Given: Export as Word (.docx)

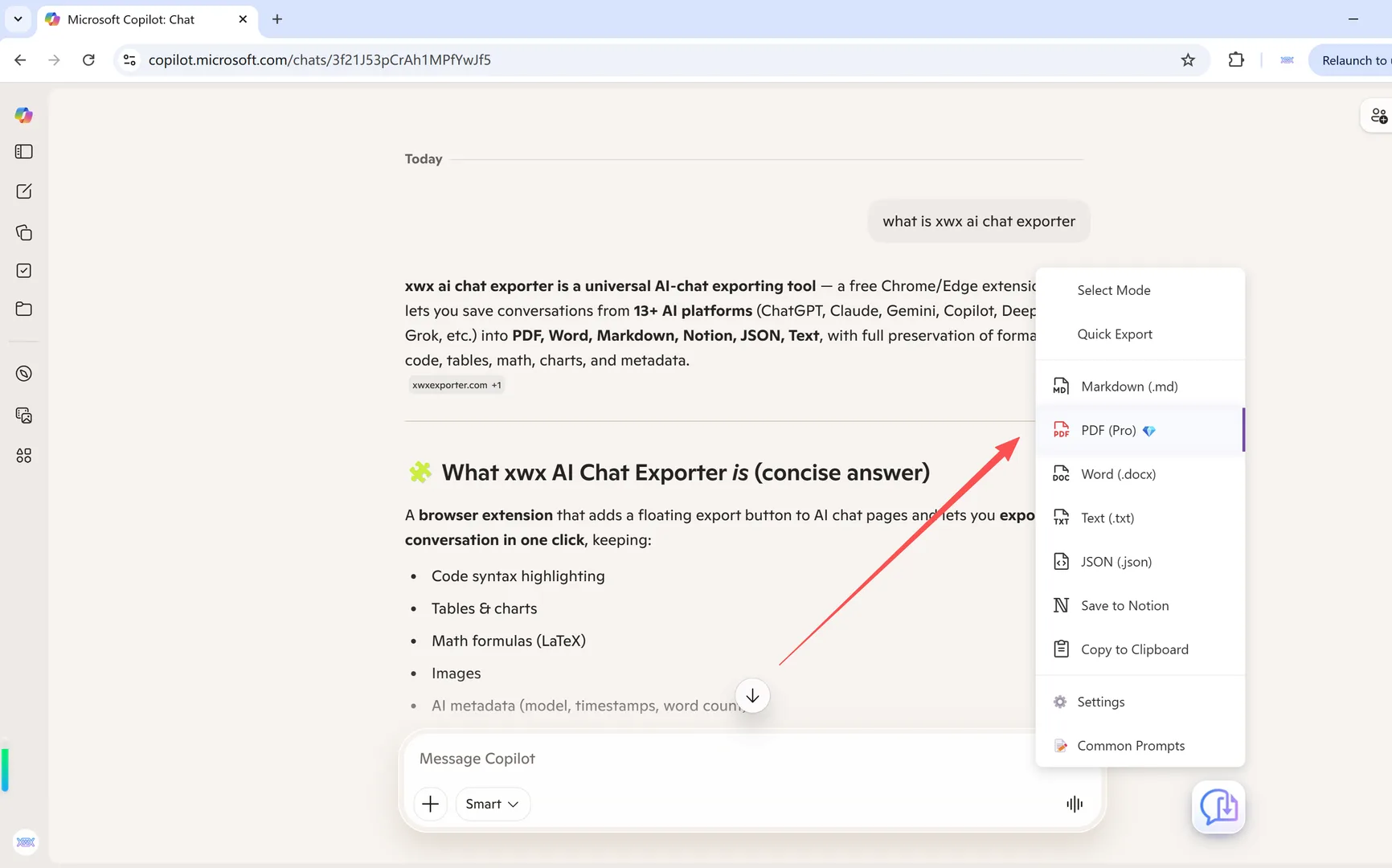Looking at the screenshot, I should 1140,474.
